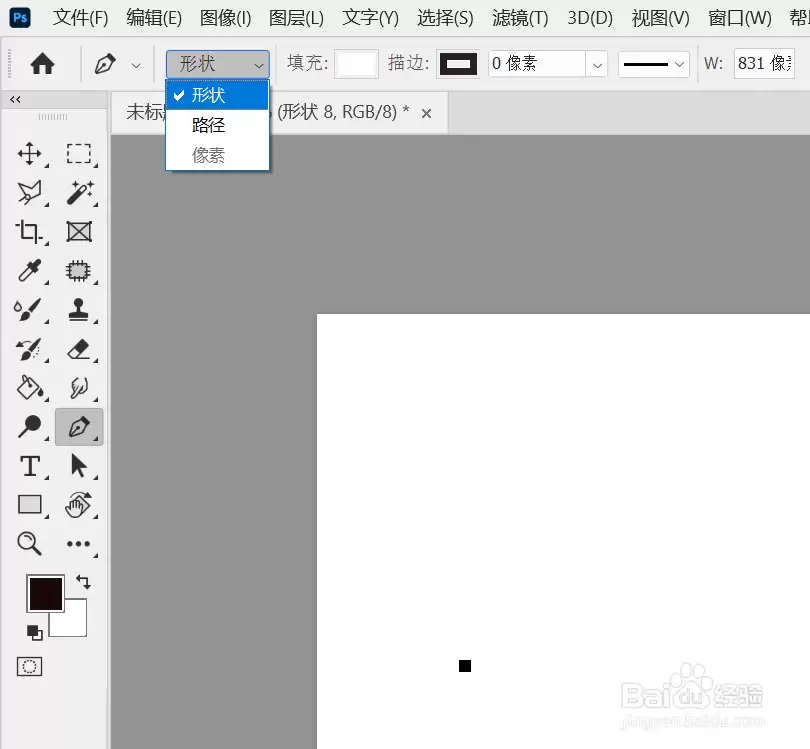810x749 pixels.
Task: Select the Crop tool
Action: (28, 231)
